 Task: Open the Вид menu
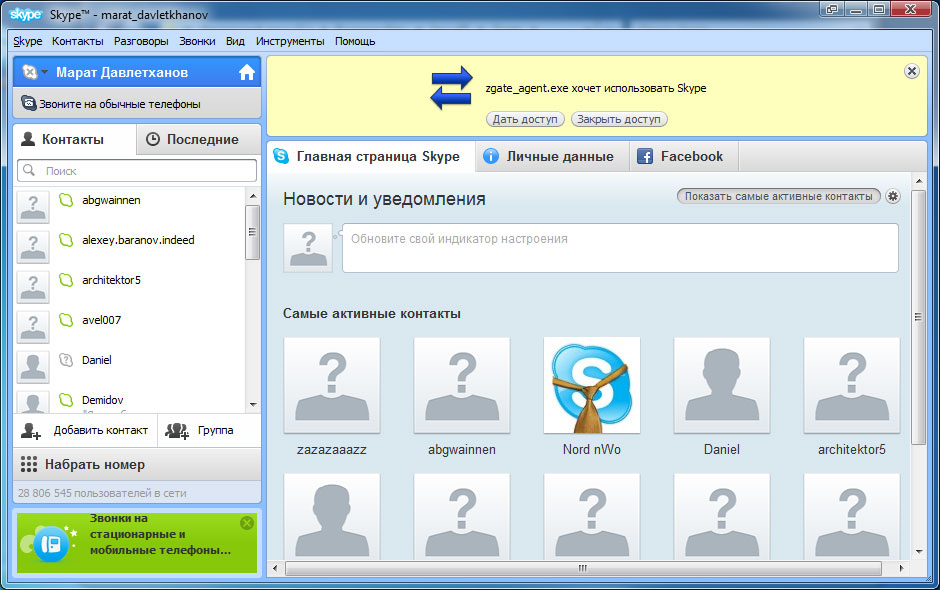click(x=235, y=41)
